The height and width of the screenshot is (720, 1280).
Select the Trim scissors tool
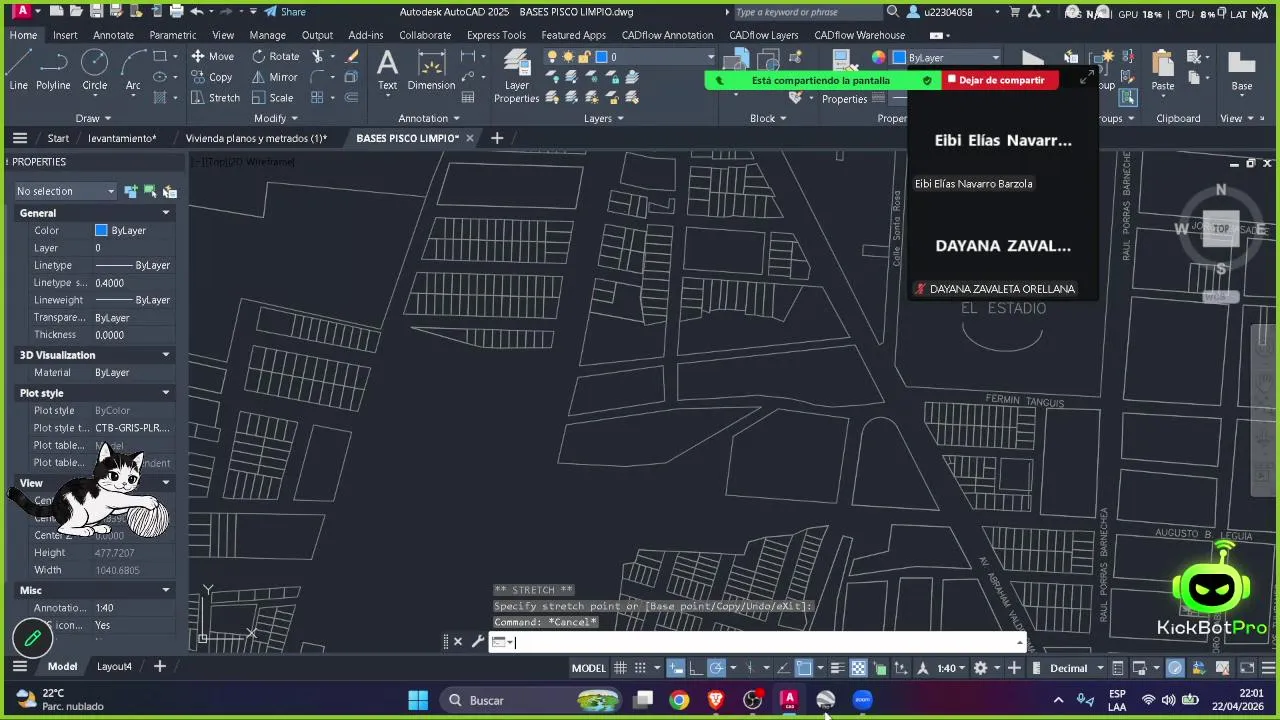[x=318, y=56]
